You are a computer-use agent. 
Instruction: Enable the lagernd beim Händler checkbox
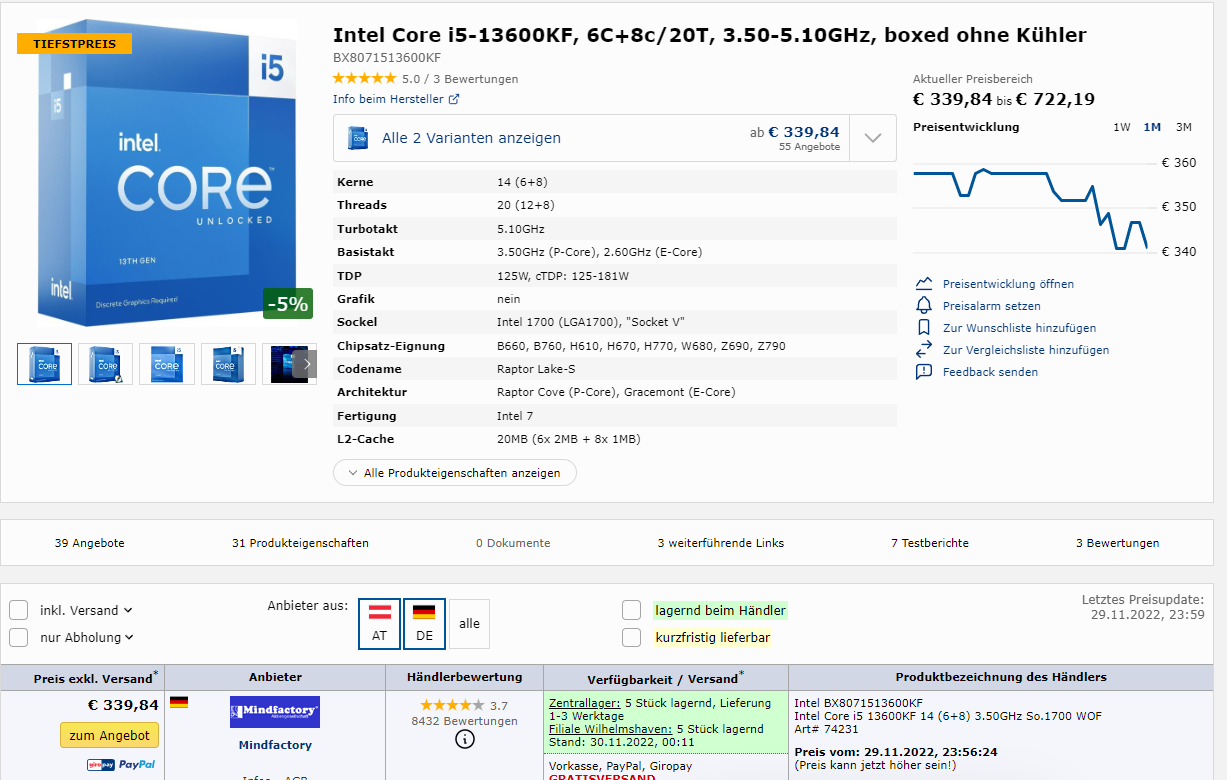point(631,610)
